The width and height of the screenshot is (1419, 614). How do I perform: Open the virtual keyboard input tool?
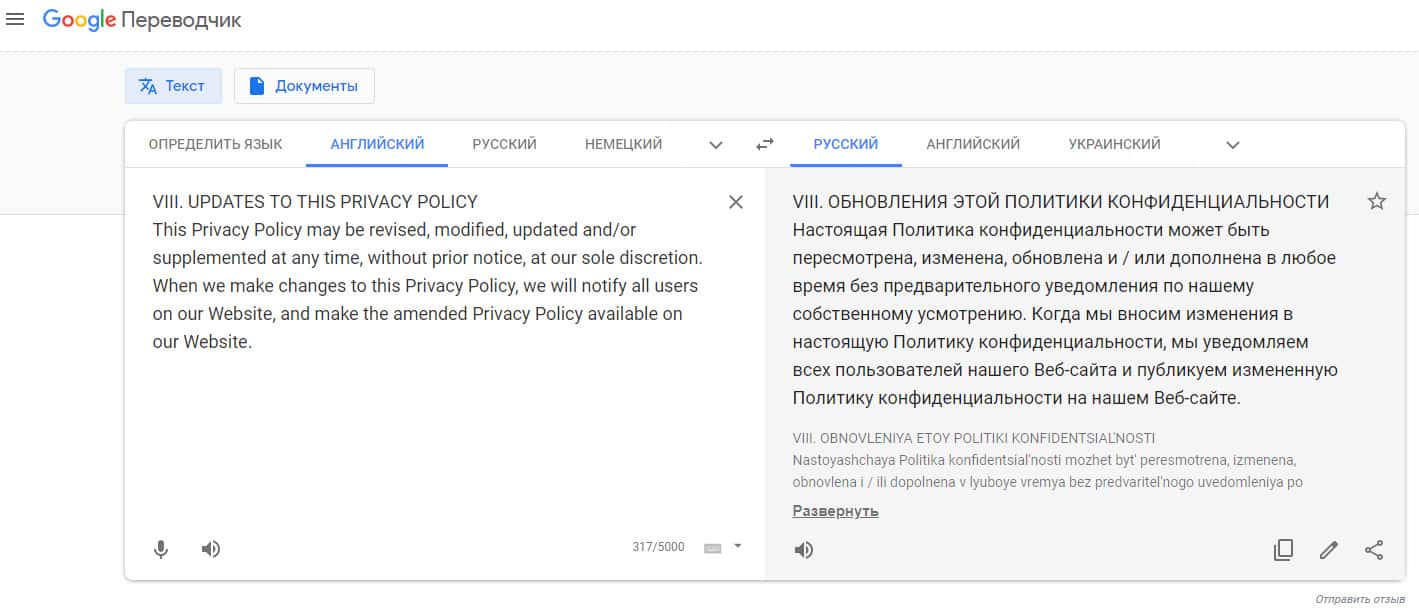point(712,548)
